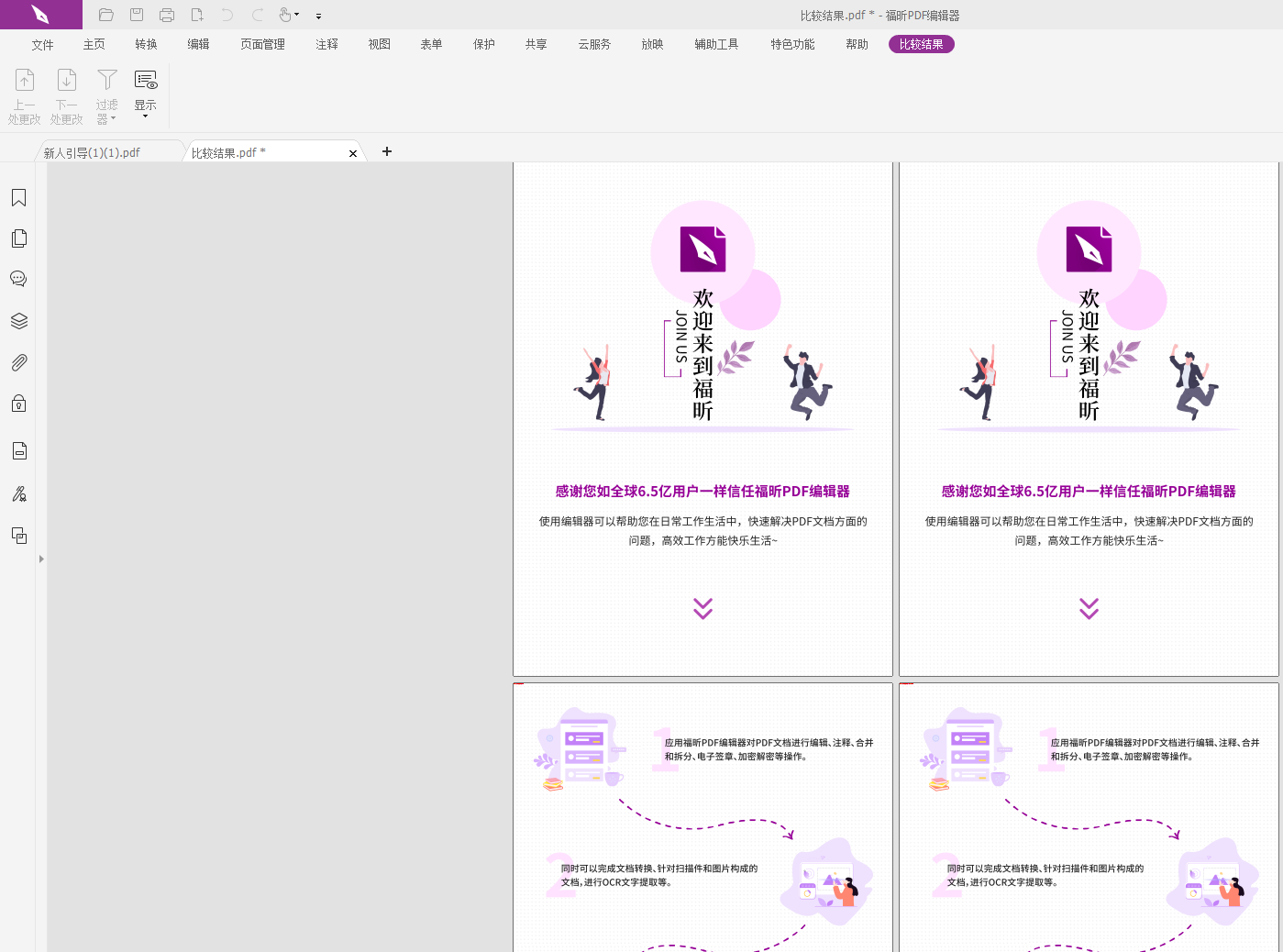The height and width of the screenshot is (952, 1283).
Task: Open the 页面管理 menu
Action: tap(263, 44)
